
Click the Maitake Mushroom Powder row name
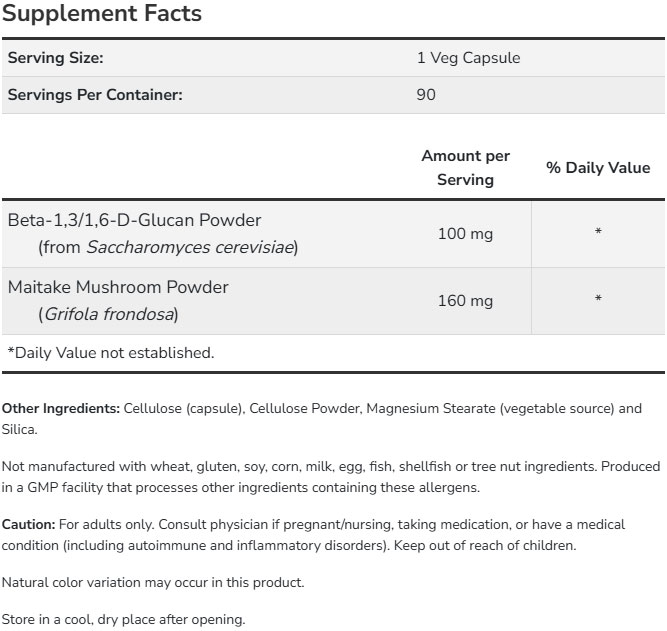[x=118, y=287]
